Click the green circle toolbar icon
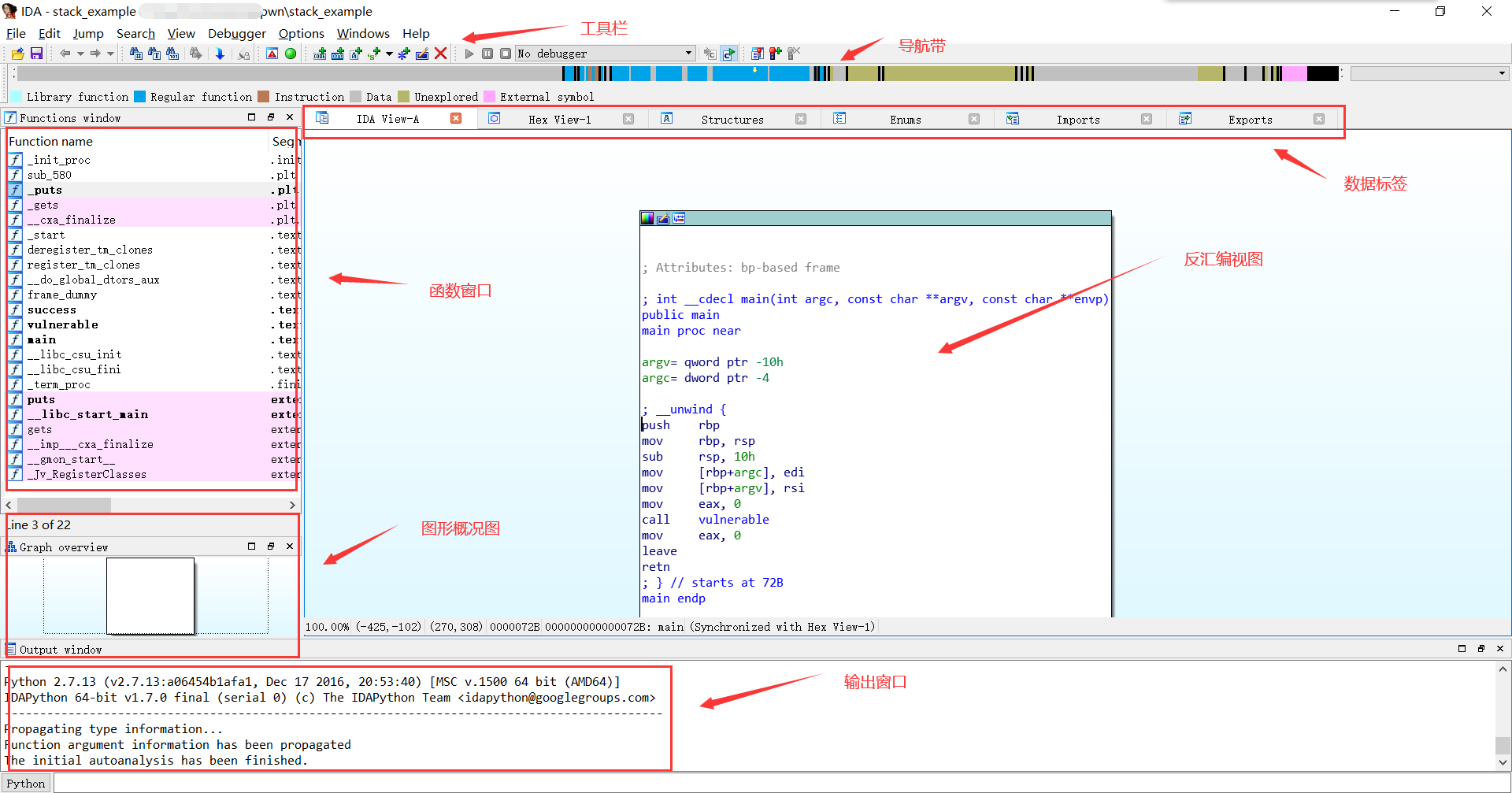Viewport: 1512px width, 793px height. [291, 54]
